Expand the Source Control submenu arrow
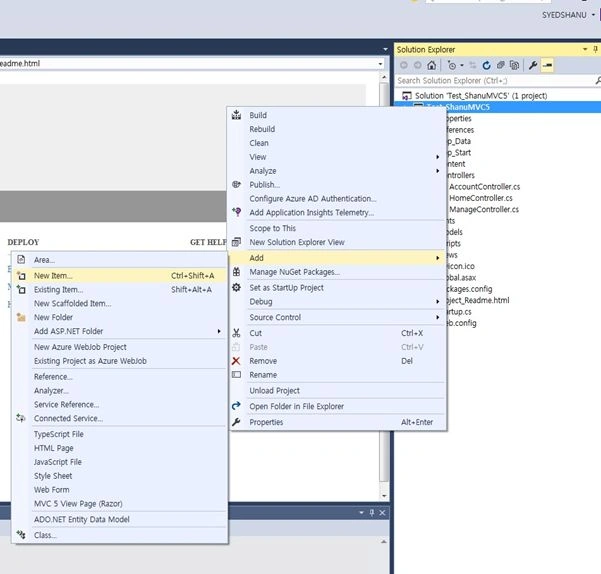Image resolution: width=601 pixels, height=574 pixels. 437,317
